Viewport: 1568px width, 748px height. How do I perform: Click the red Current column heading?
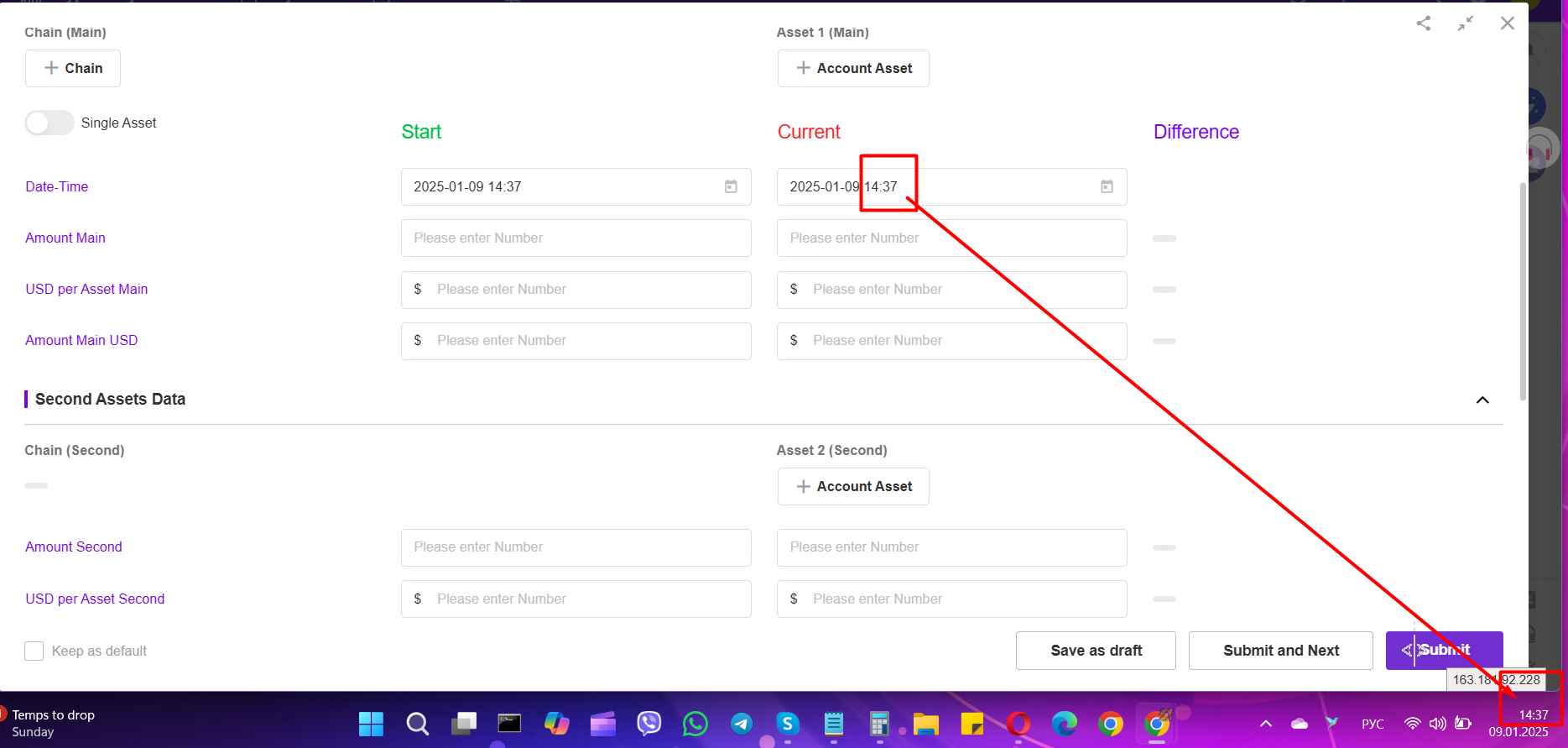[x=809, y=132]
